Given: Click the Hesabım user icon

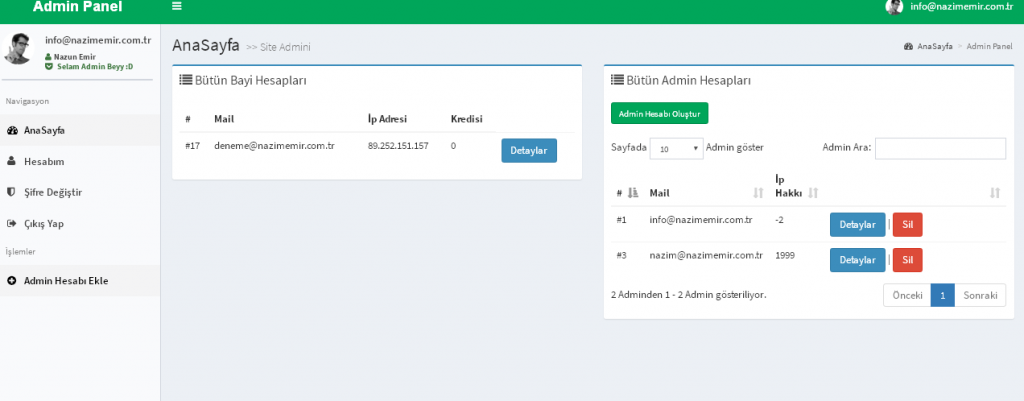Looking at the screenshot, I should (11, 161).
